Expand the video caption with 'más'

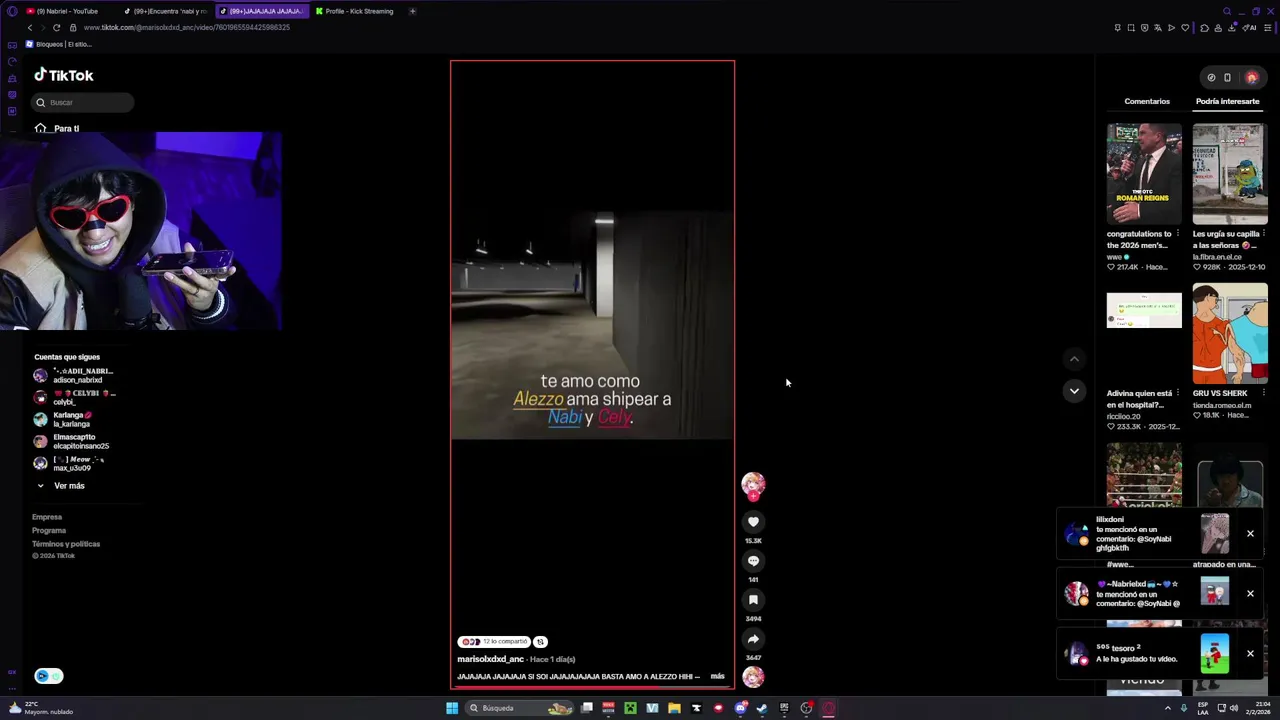coord(717,677)
